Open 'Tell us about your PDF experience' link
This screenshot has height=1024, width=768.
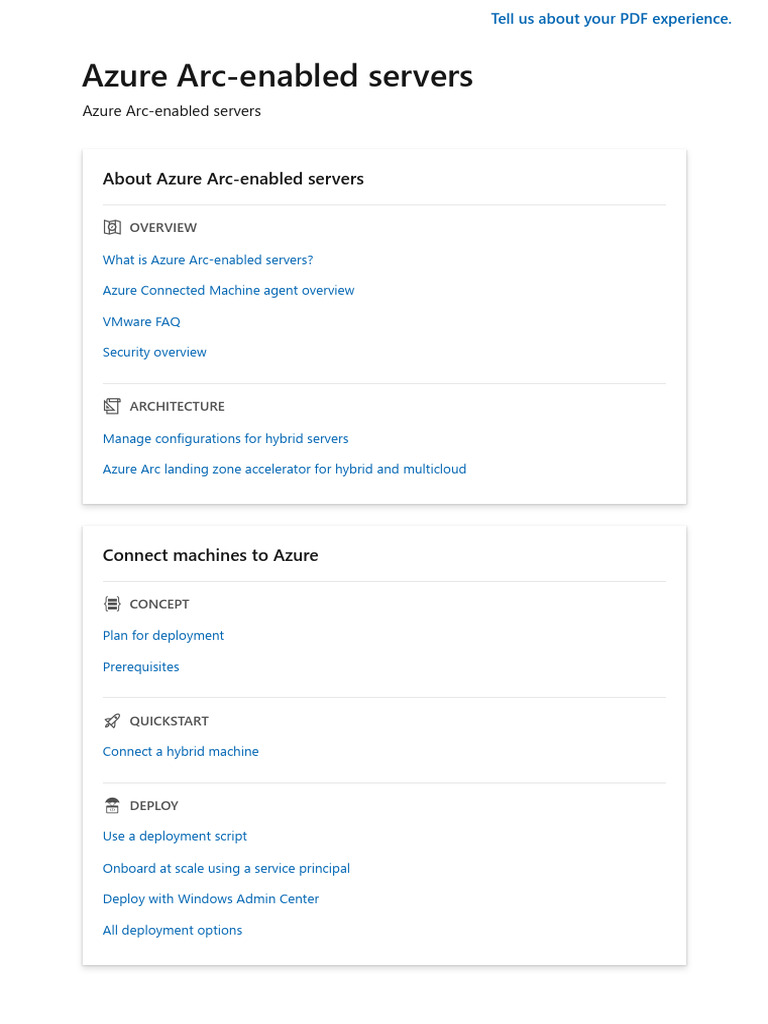[x=611, y=19]
